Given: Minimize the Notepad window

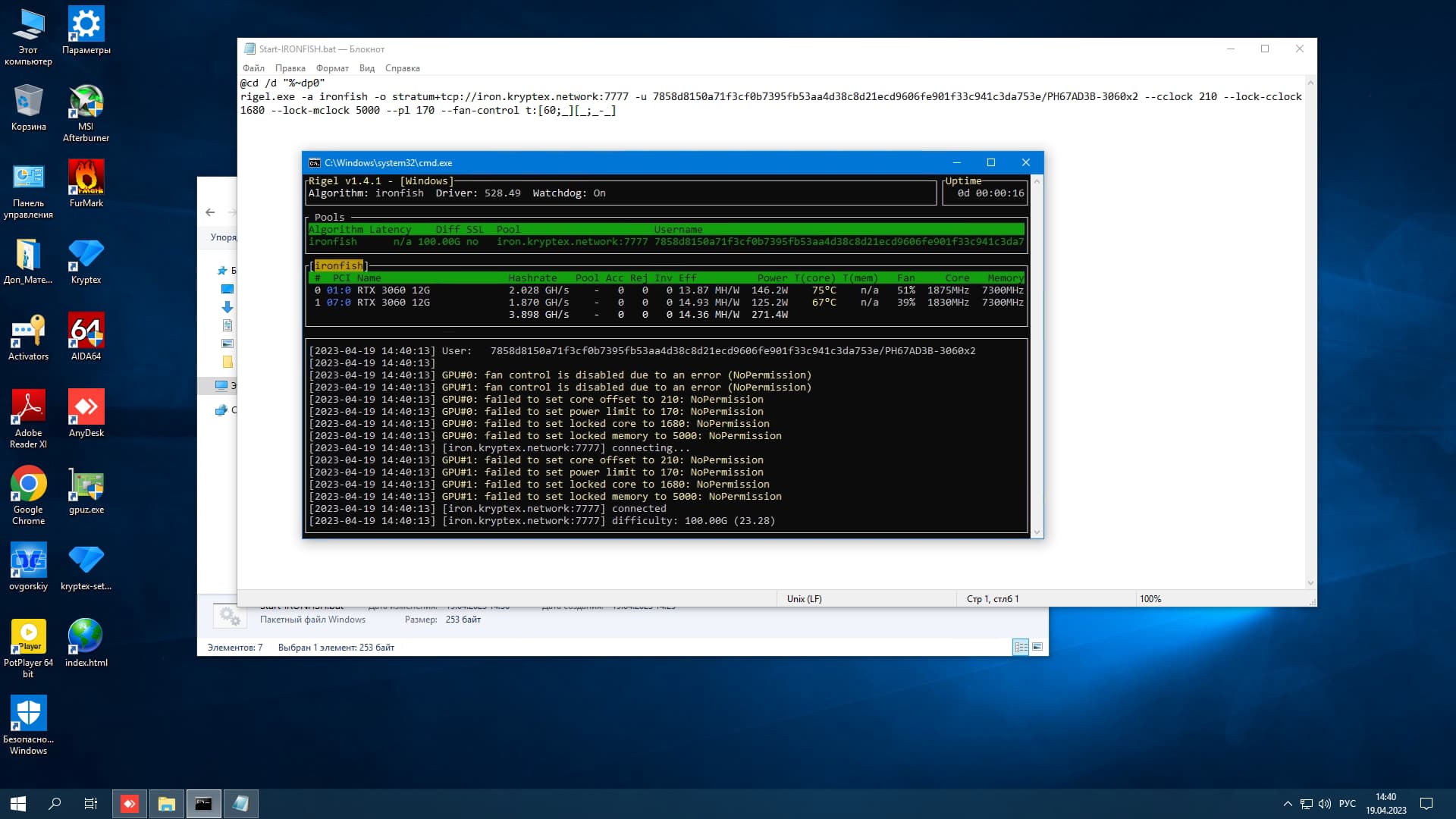Looking at the screenshot, I should pyautogui.click(x=1231, y=49).
